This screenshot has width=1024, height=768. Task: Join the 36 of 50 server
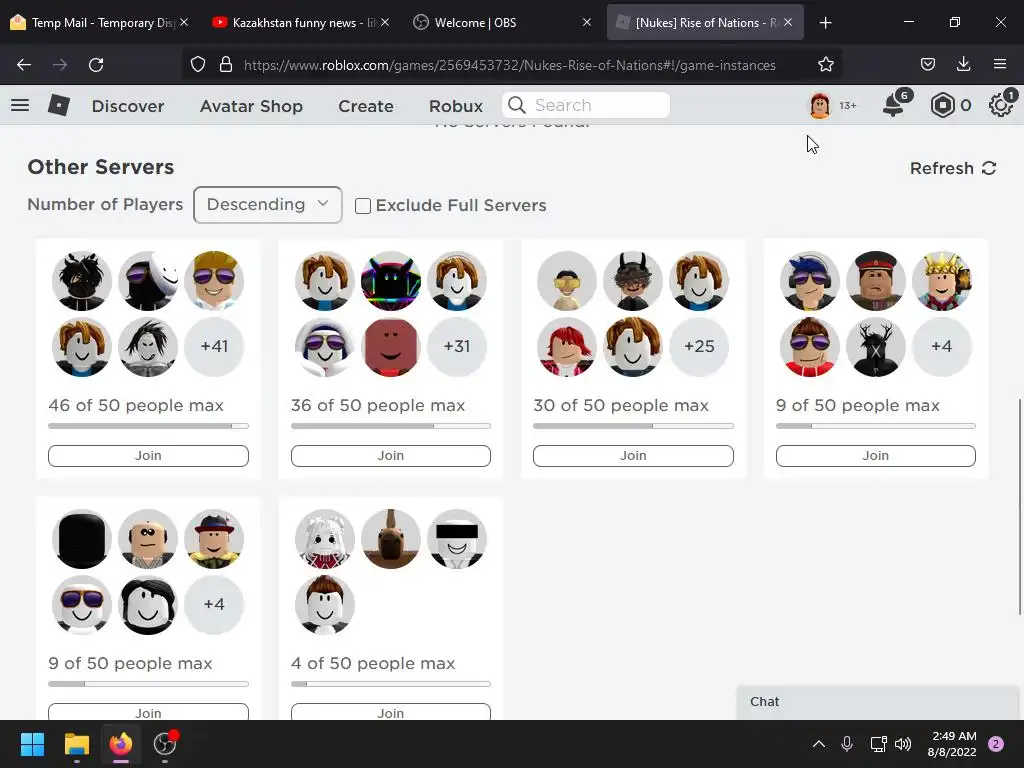pyautogui.click(x=391, y=456)
